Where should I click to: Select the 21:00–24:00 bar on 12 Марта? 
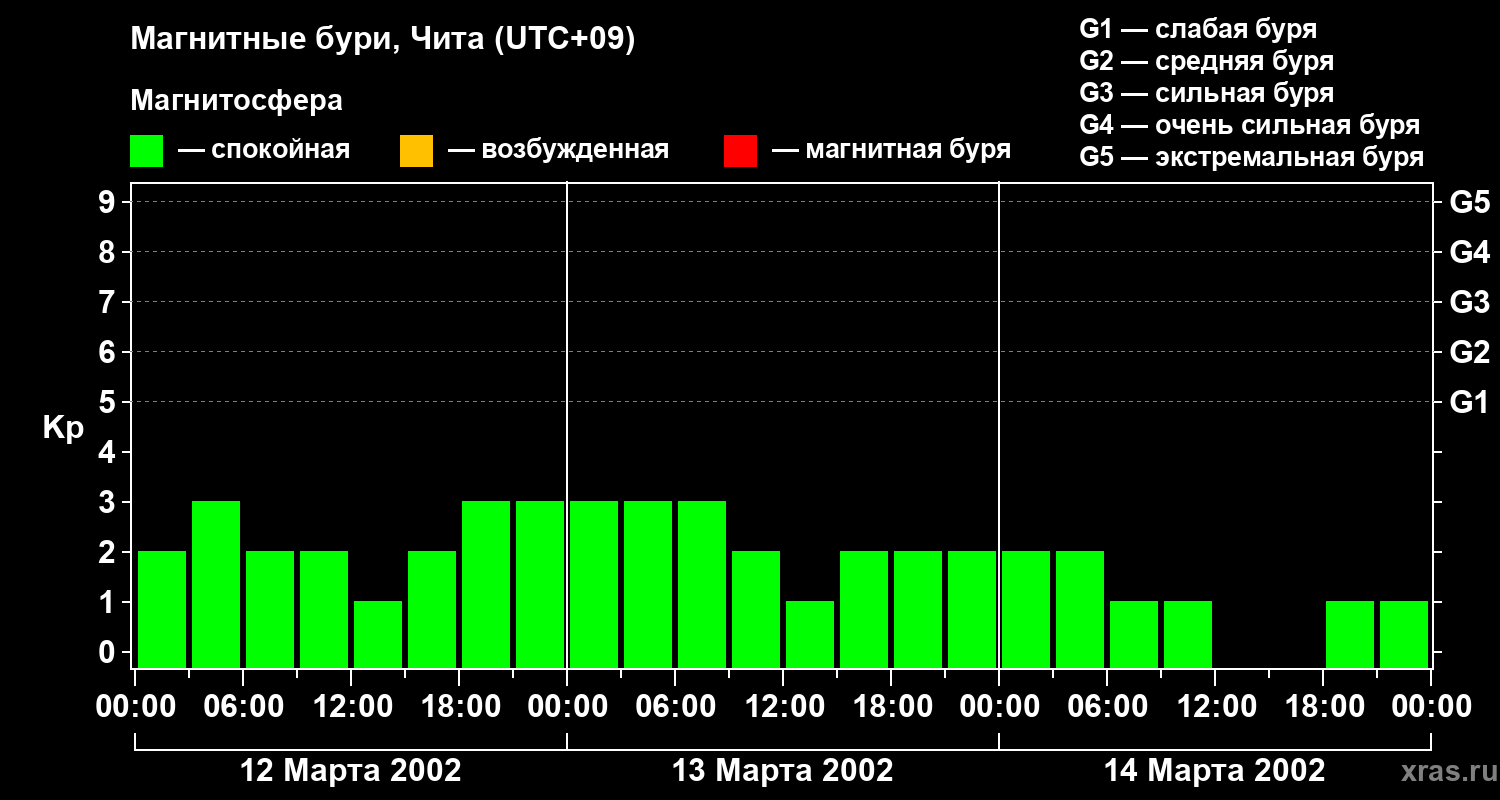[x=540, y=584]
